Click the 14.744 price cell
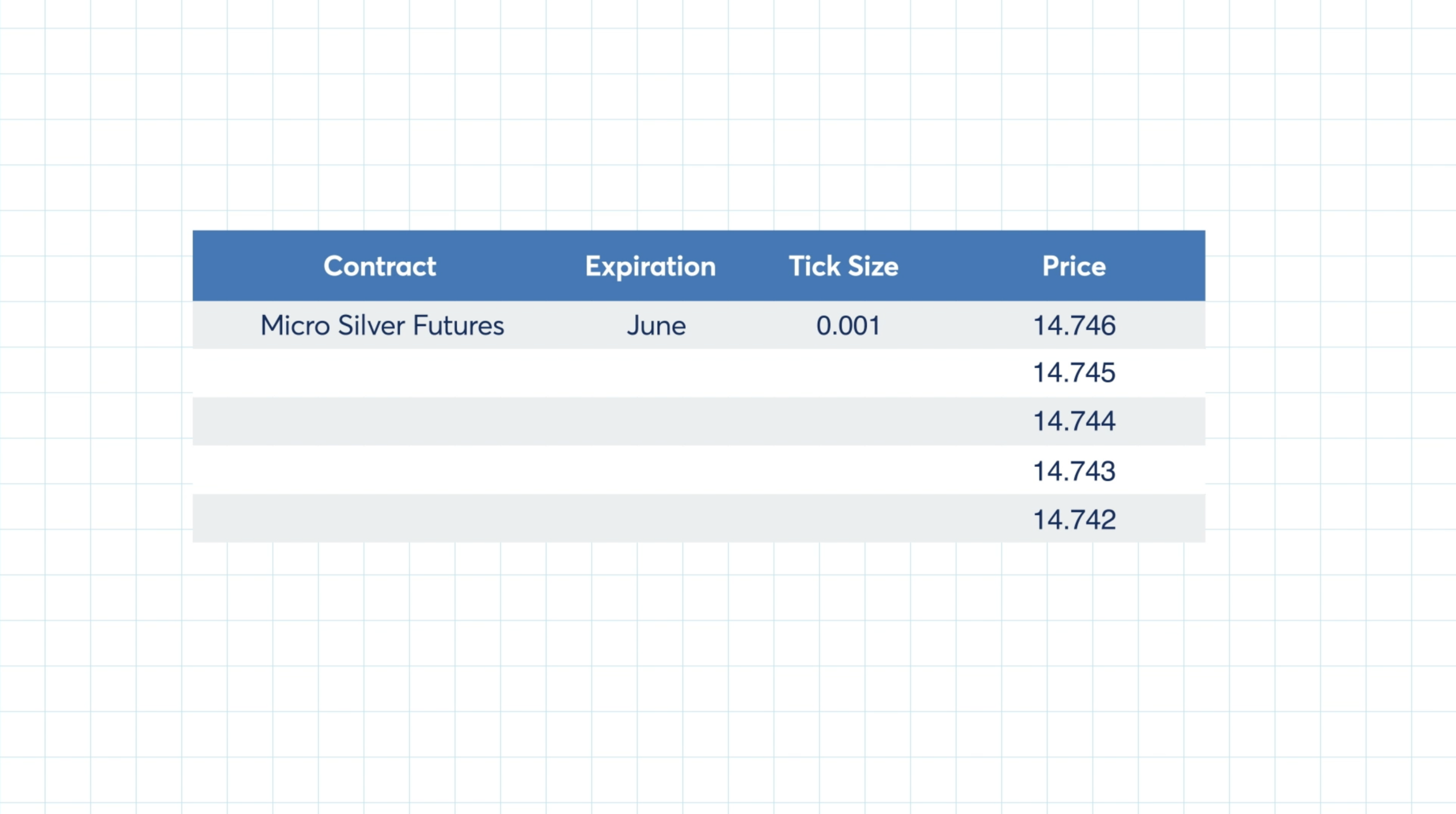Image resolution: width=1456 pixels, height=814 pixels. pyautogui.click(x=1074, y=421)
